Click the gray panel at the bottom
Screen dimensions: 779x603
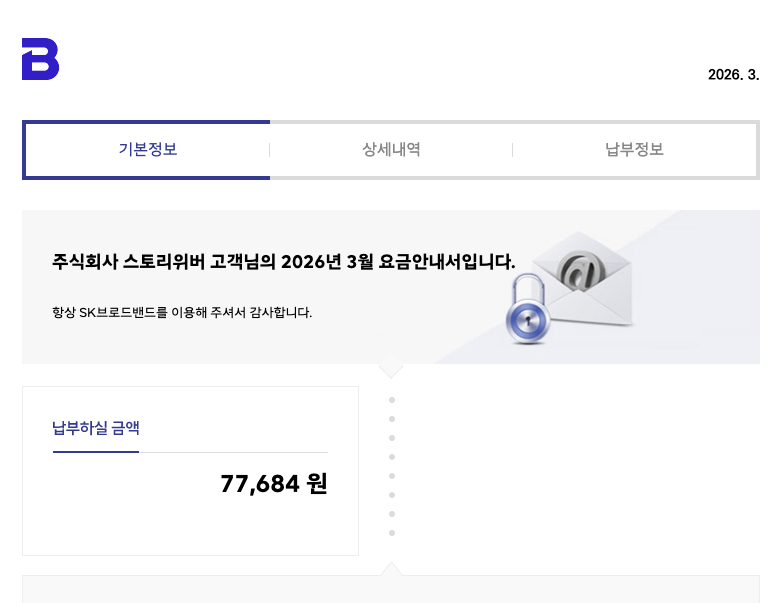coord(391,590)
